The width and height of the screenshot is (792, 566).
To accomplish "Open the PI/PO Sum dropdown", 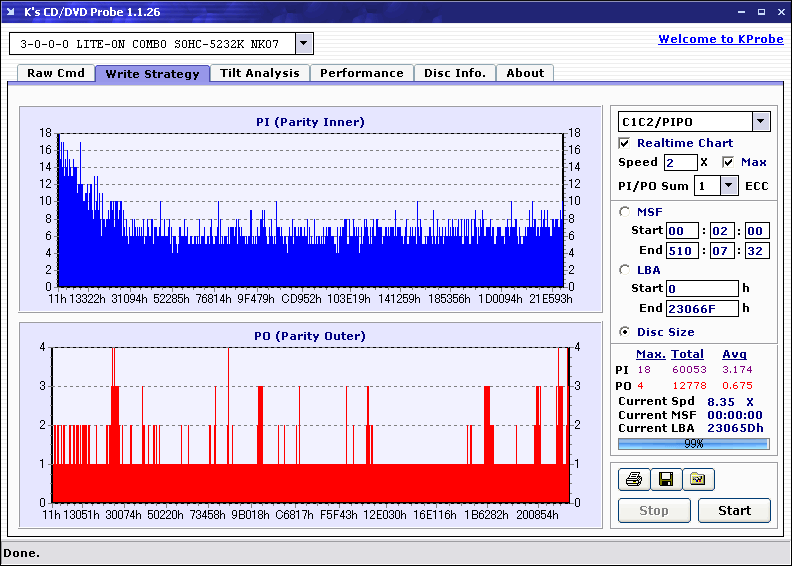I will (x=728, y=185).
